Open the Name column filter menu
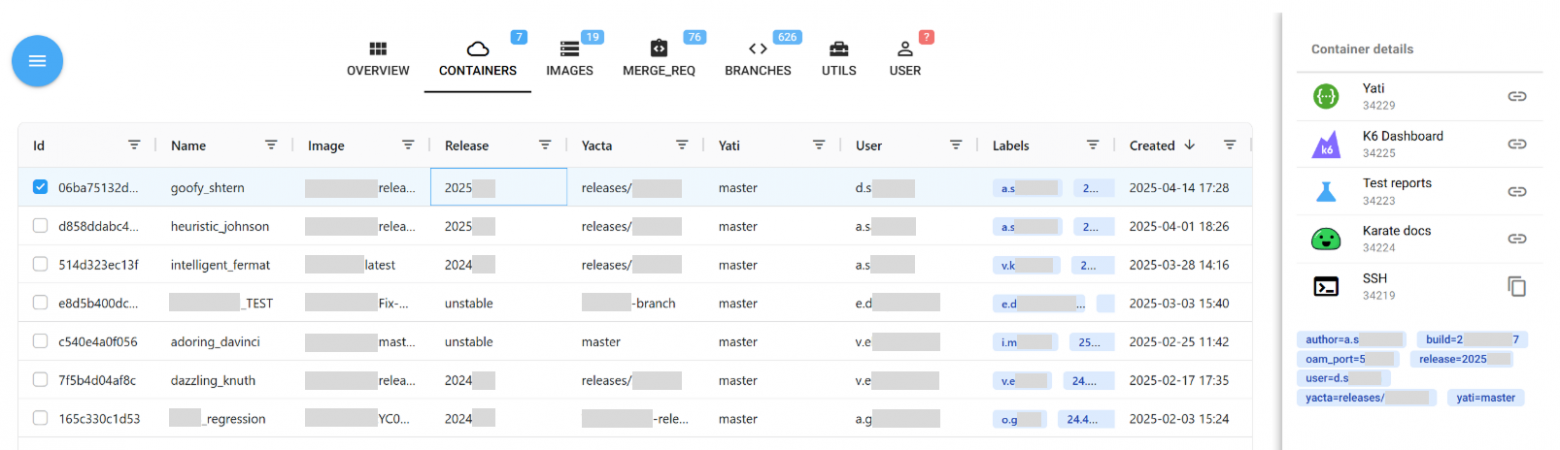 coord(271,145)
